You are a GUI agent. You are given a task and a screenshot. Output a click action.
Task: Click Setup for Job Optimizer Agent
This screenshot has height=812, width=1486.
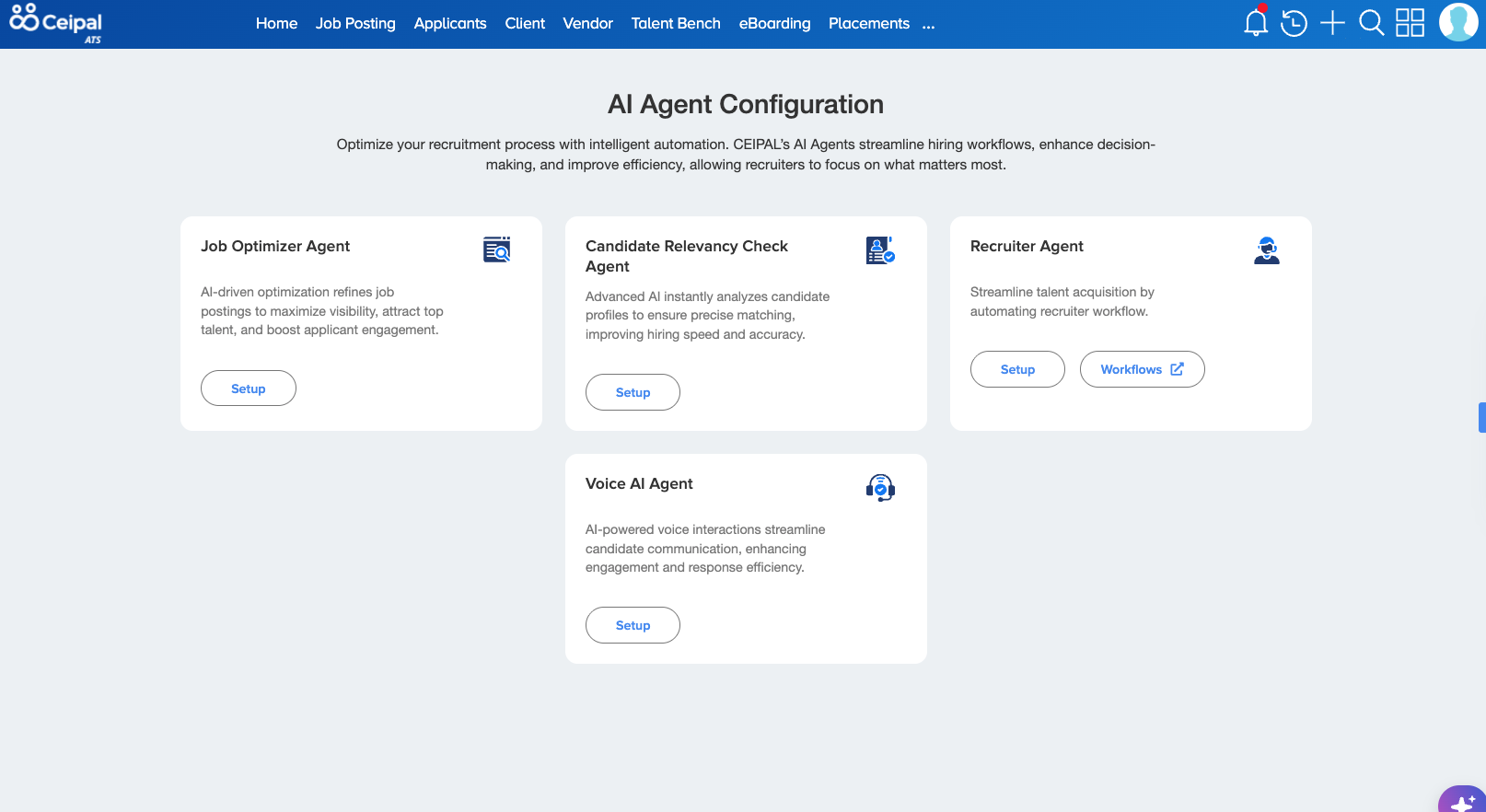(x=249, y=389)
